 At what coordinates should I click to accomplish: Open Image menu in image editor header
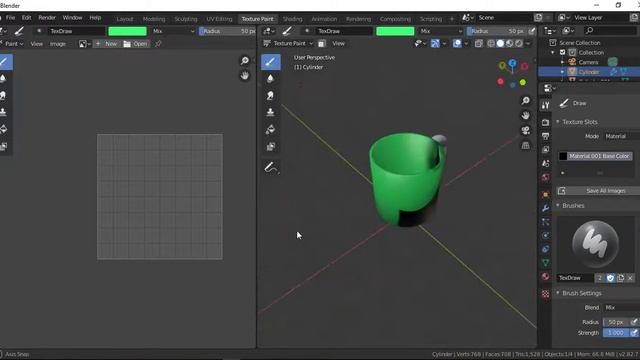tap(58, 44)
